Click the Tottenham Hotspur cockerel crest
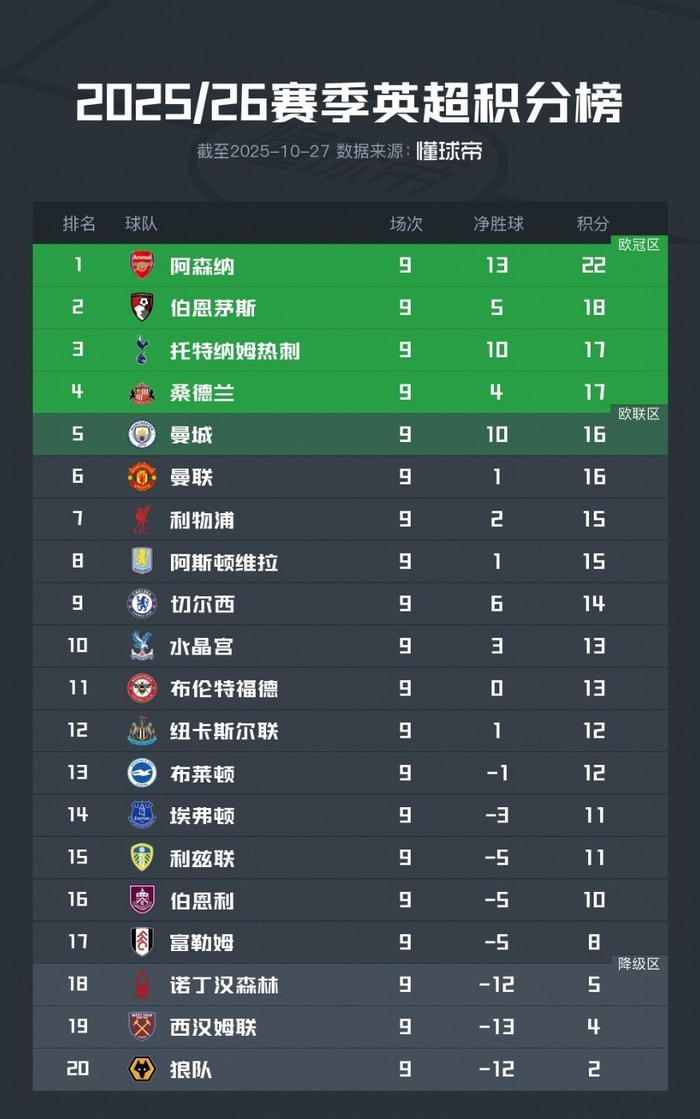 [142, 350]
